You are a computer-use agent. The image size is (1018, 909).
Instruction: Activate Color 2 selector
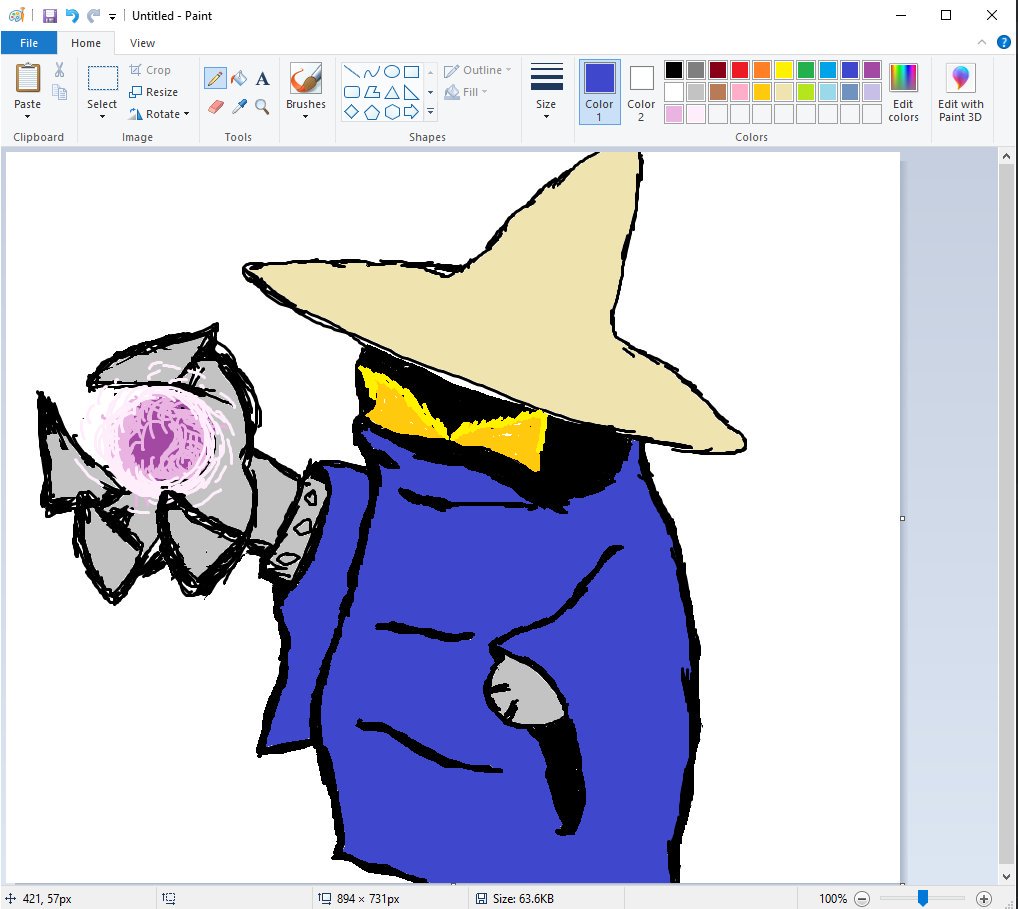[641, 92]
